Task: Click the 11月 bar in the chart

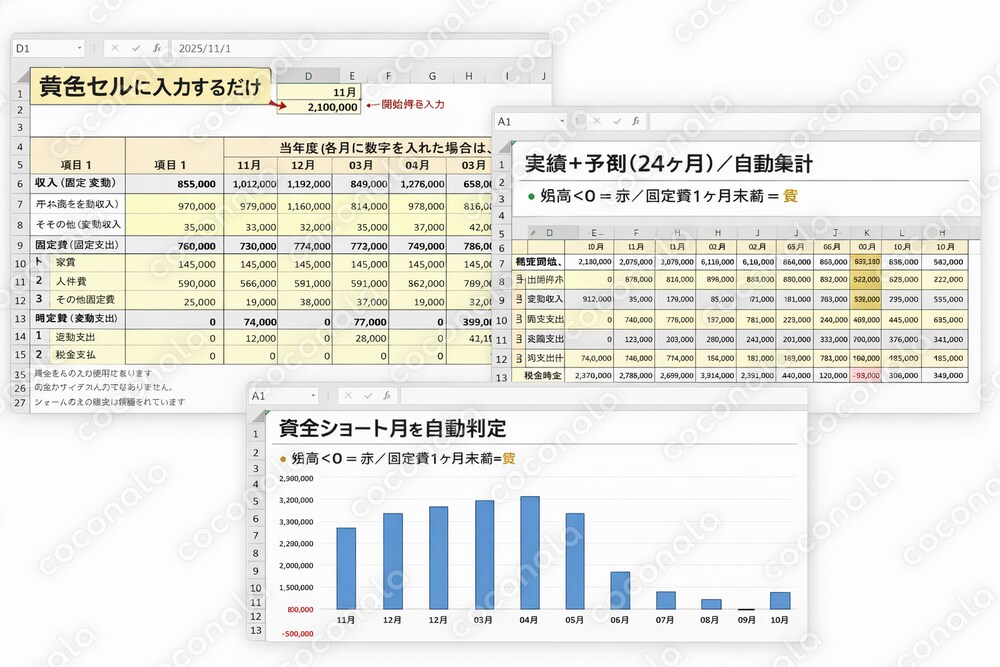Action: pos(346,568)
